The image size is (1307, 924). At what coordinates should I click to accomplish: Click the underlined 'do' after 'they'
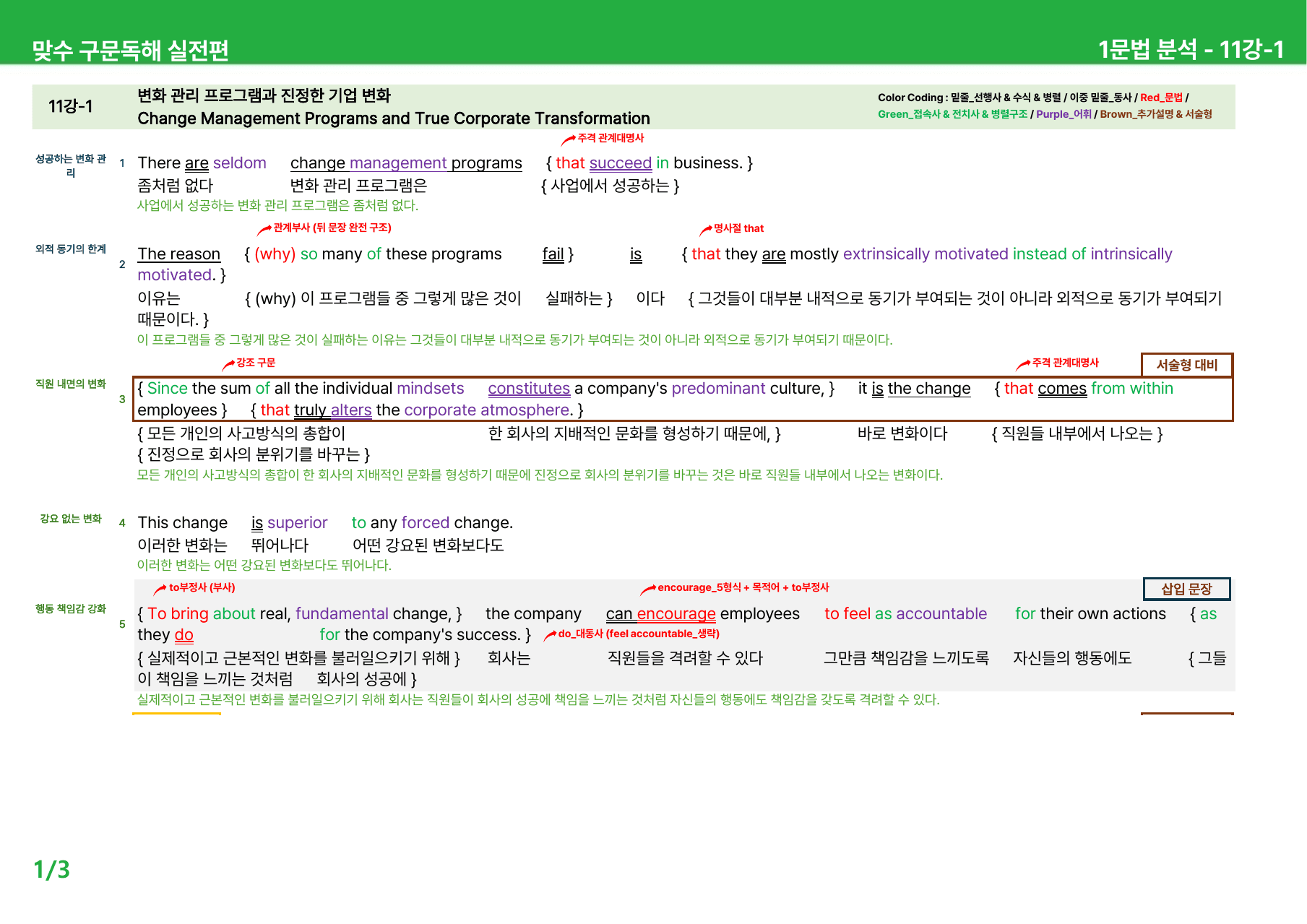(184, 635)
